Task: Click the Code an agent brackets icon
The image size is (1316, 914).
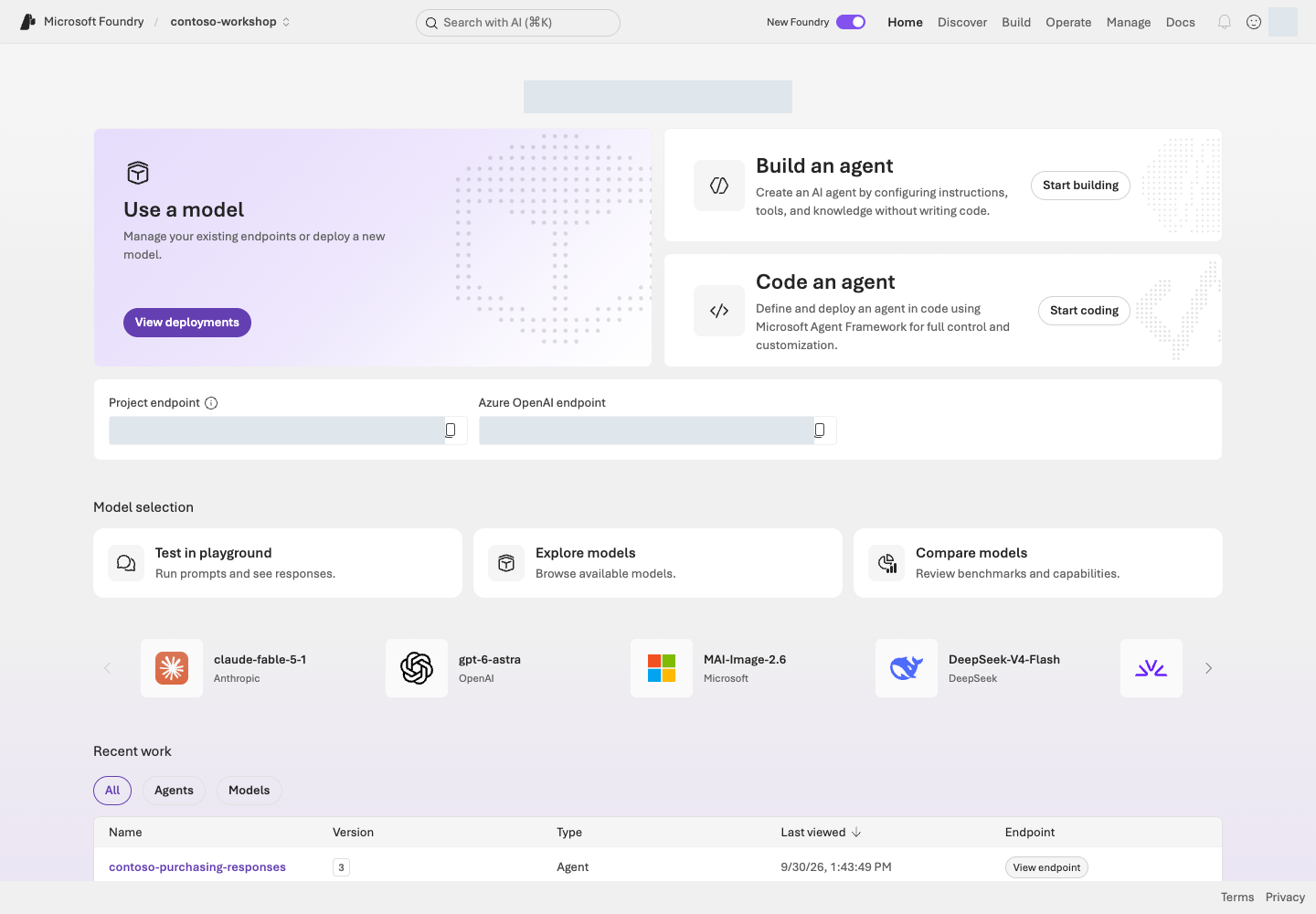Action: (x=719, y=311)
